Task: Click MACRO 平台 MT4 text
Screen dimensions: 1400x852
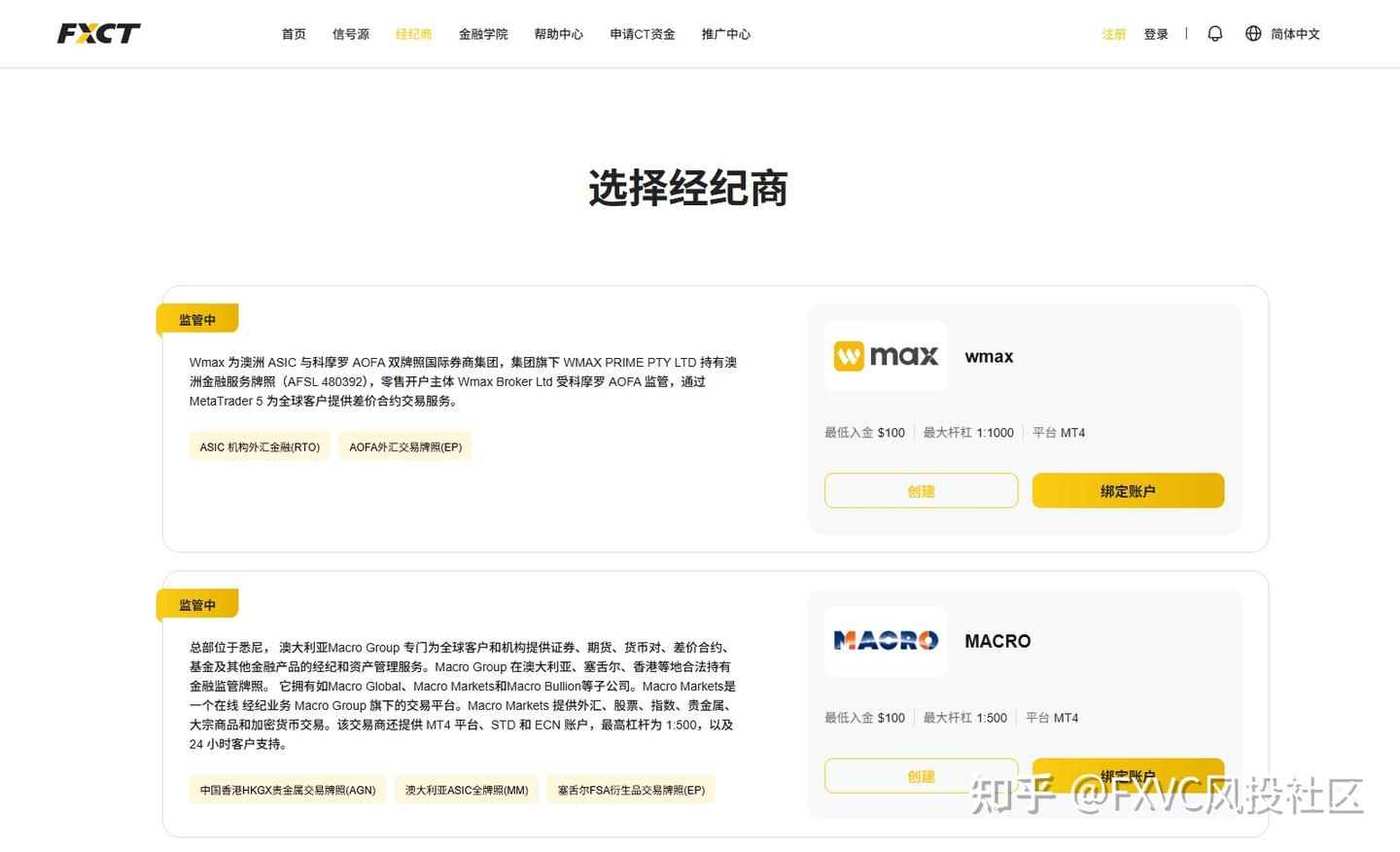Action: pyautogui.click(x=1052, y=718)
